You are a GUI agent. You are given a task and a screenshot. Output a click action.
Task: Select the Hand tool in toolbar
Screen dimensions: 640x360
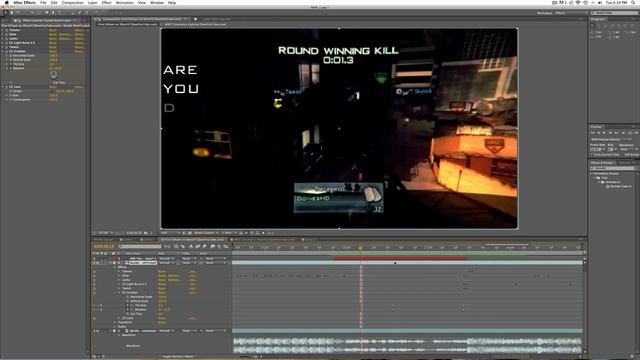pyautogui.click(x=12, y=13)
